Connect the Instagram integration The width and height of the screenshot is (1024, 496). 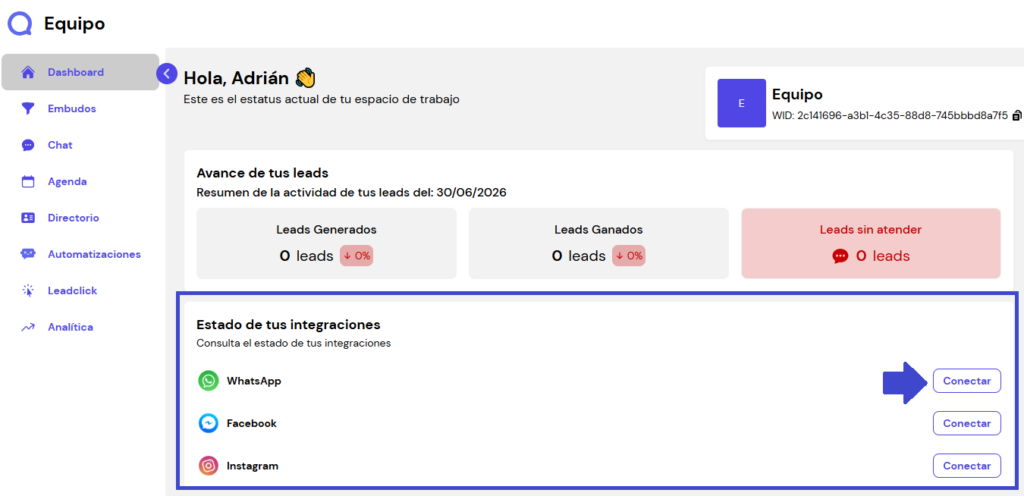point(967,466)
